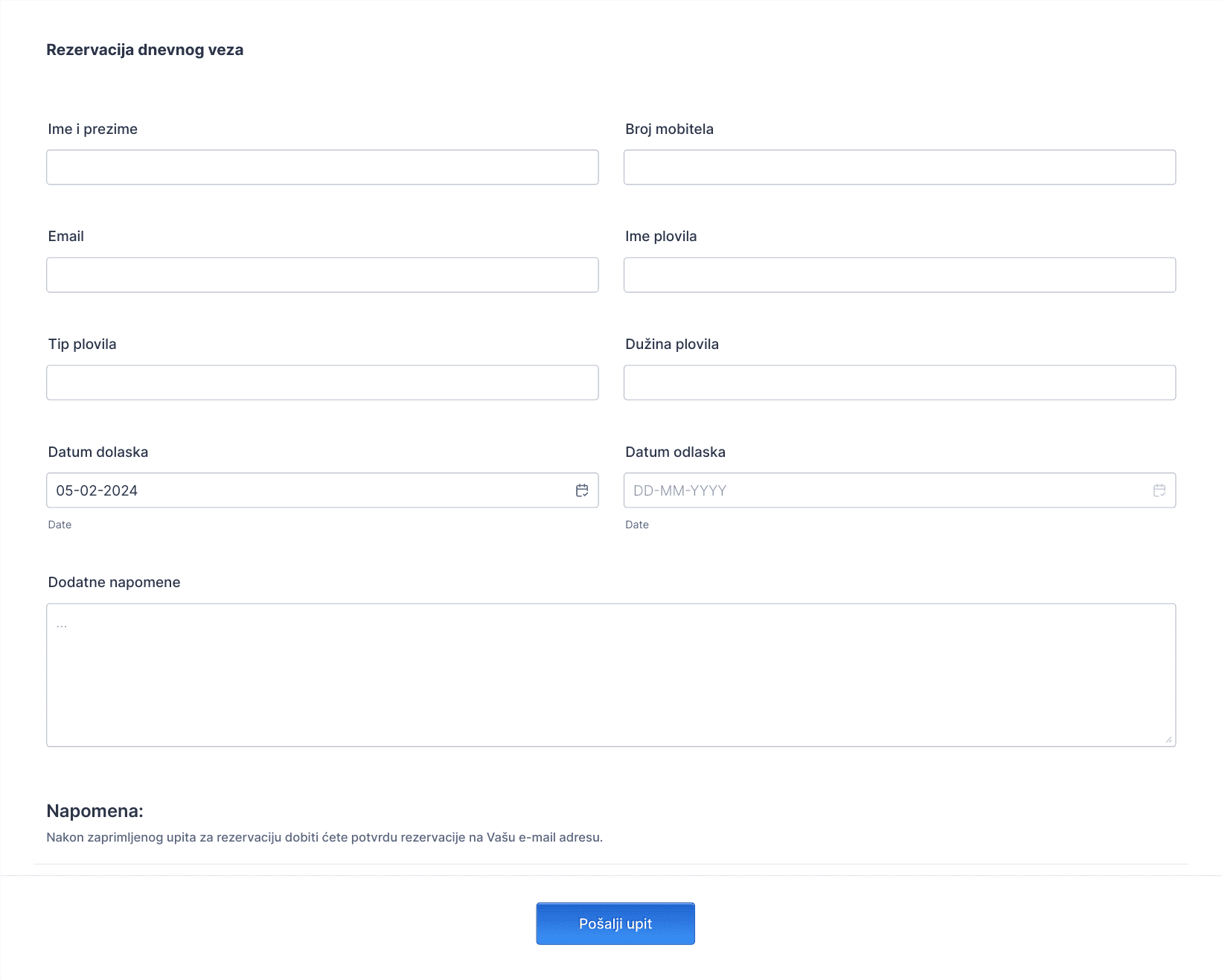
Task: Click the "Rezervacija dnevnog veza" heading
Action: (144, 50)
